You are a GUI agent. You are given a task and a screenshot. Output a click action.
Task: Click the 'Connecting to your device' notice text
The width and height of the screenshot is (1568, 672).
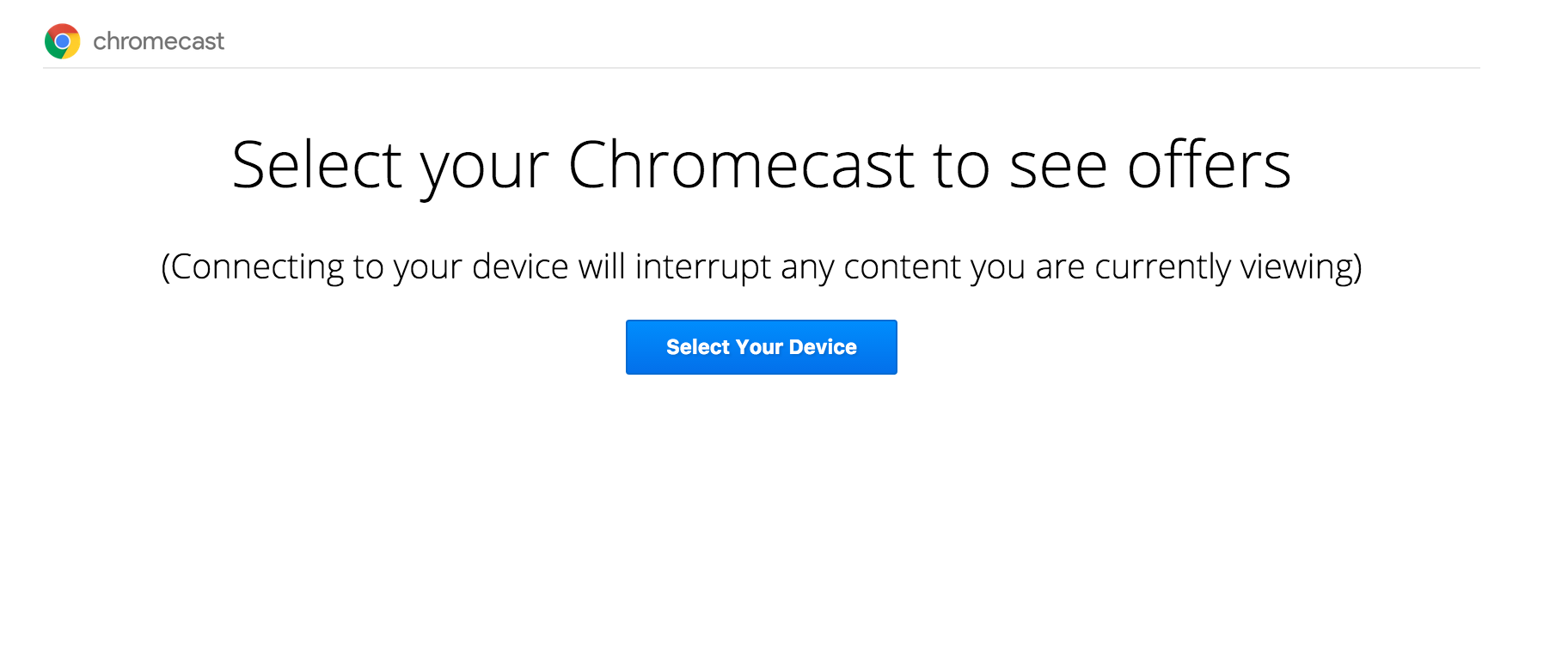pos(762,268)
